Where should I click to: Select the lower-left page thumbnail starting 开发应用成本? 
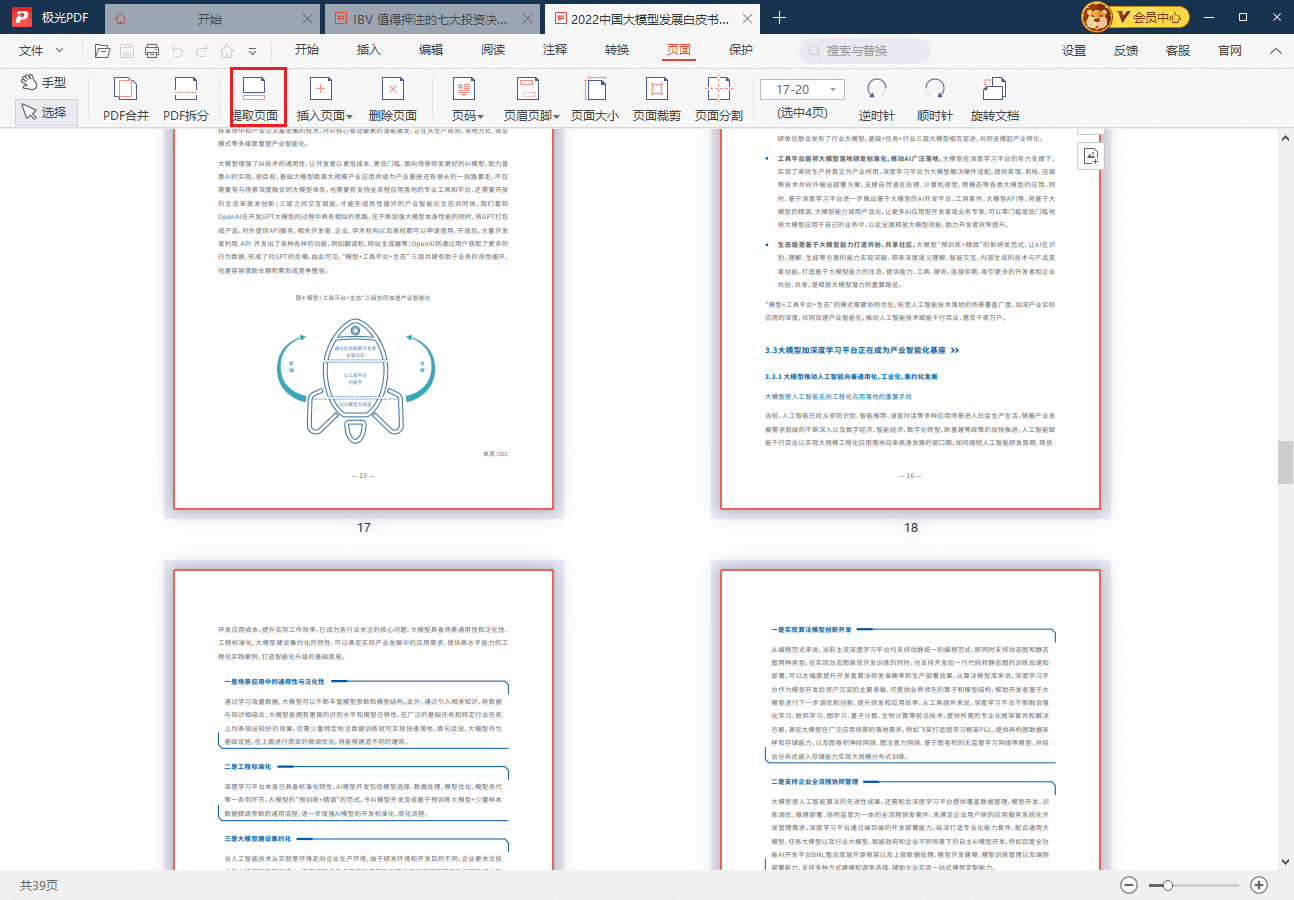point(364,719)
